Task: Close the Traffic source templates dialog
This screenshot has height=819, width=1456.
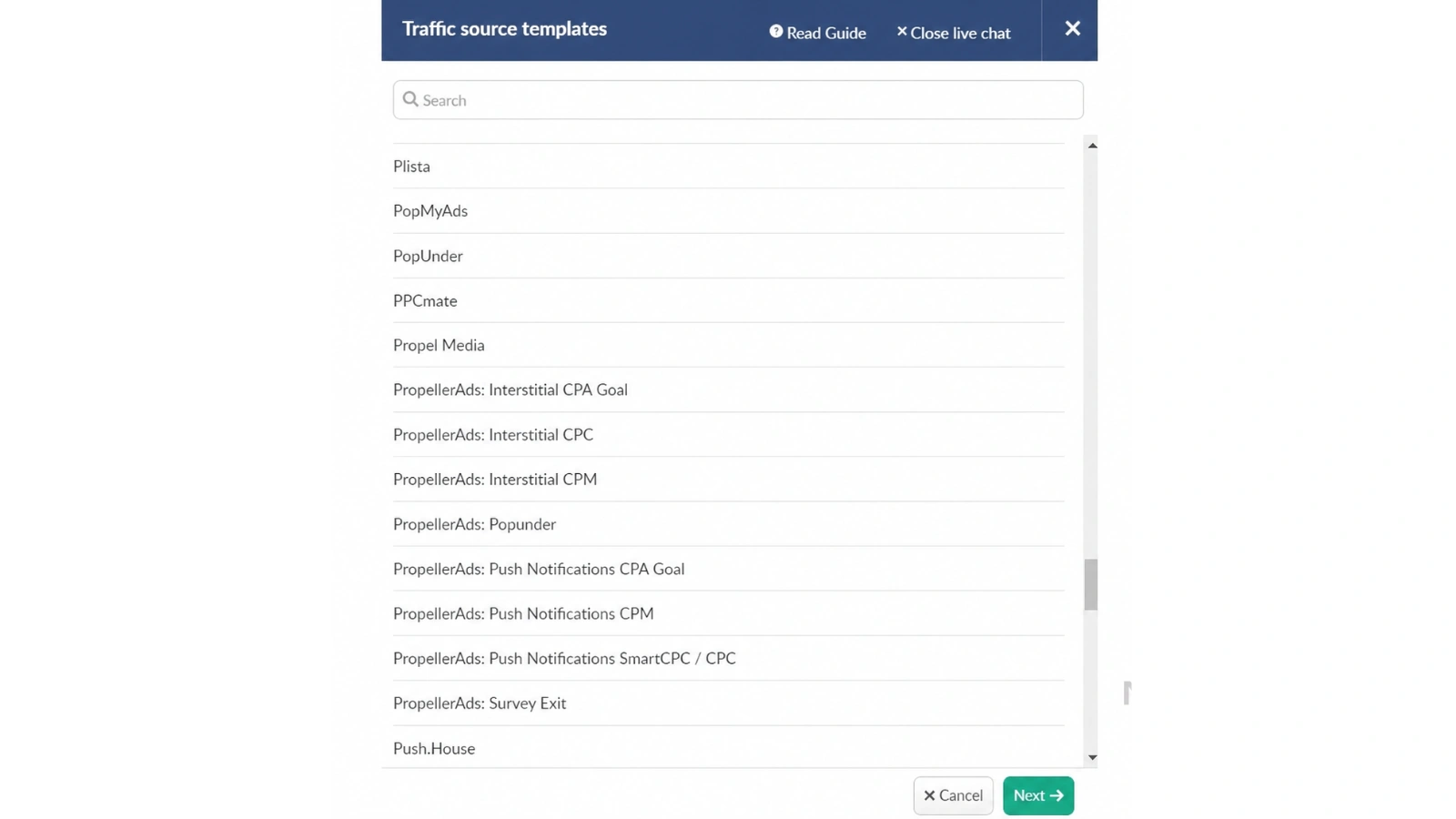Action: click(x=1071, y=28)
